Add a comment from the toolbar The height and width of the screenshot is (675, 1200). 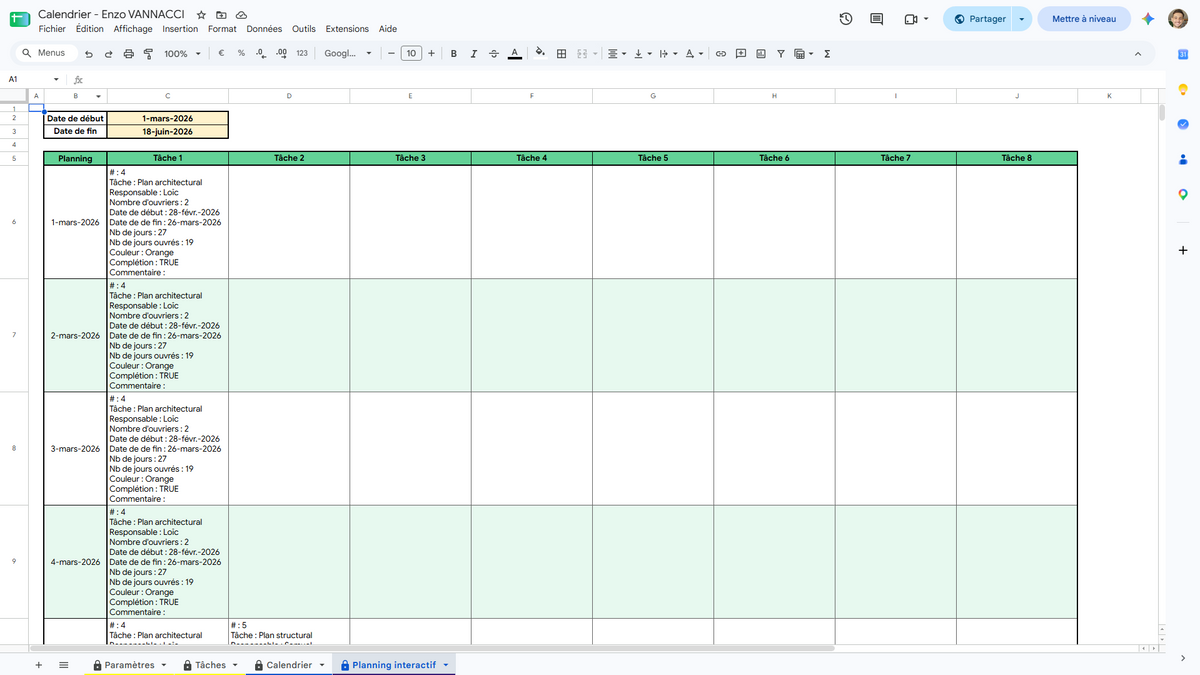741,53
